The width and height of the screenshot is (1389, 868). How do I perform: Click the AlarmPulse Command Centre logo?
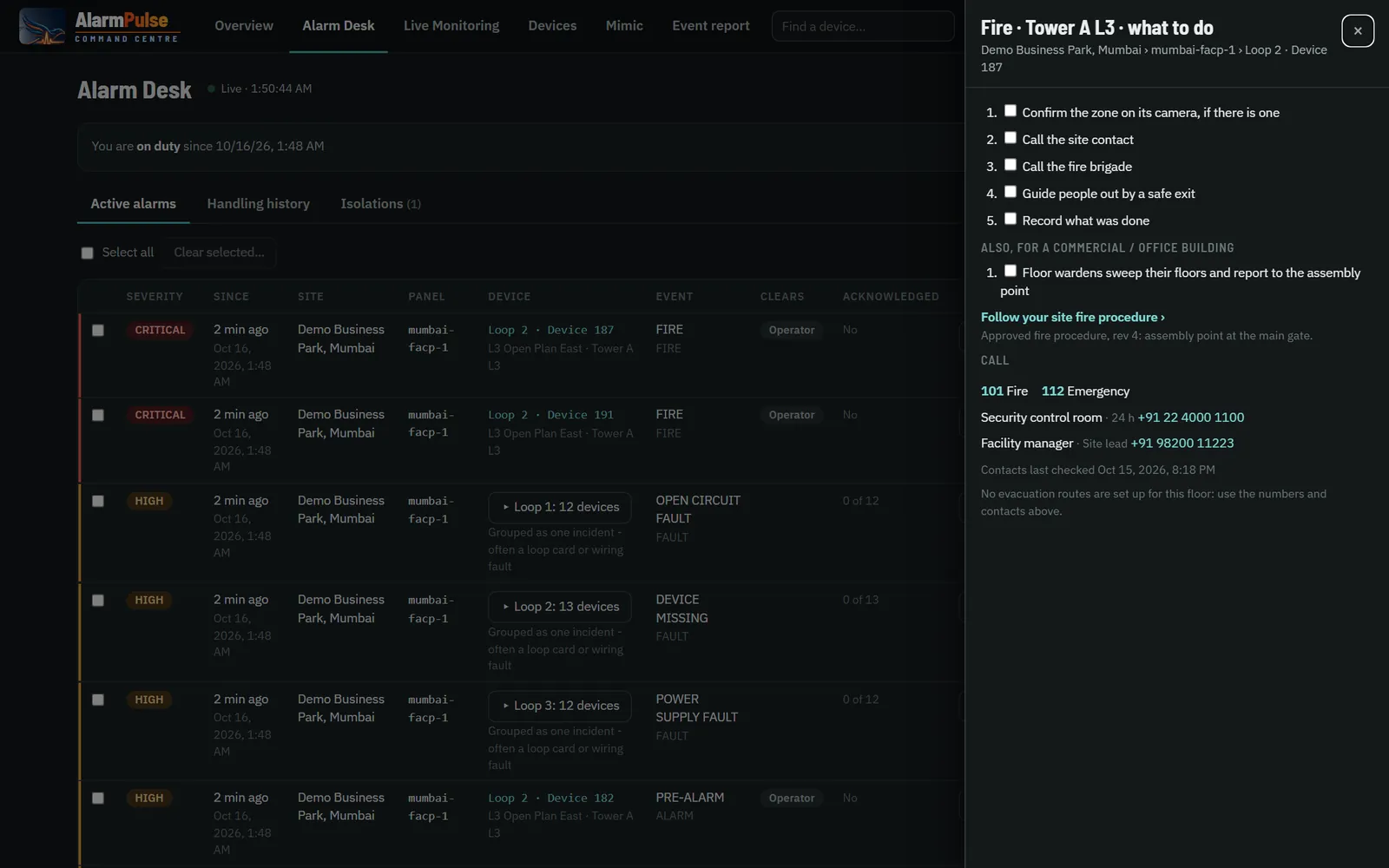click(100, 26)
